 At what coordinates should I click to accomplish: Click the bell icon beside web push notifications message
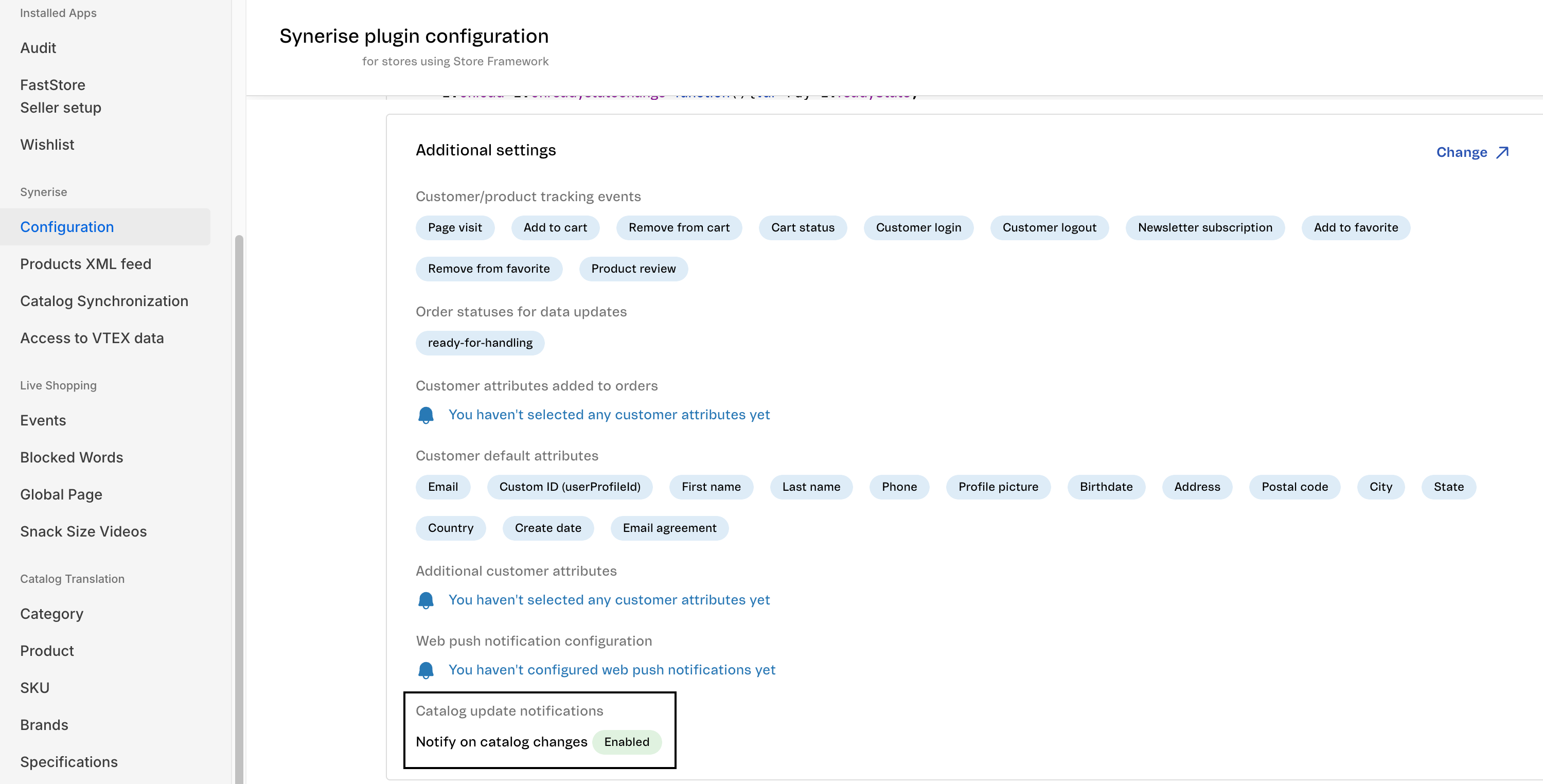[426, 670]
